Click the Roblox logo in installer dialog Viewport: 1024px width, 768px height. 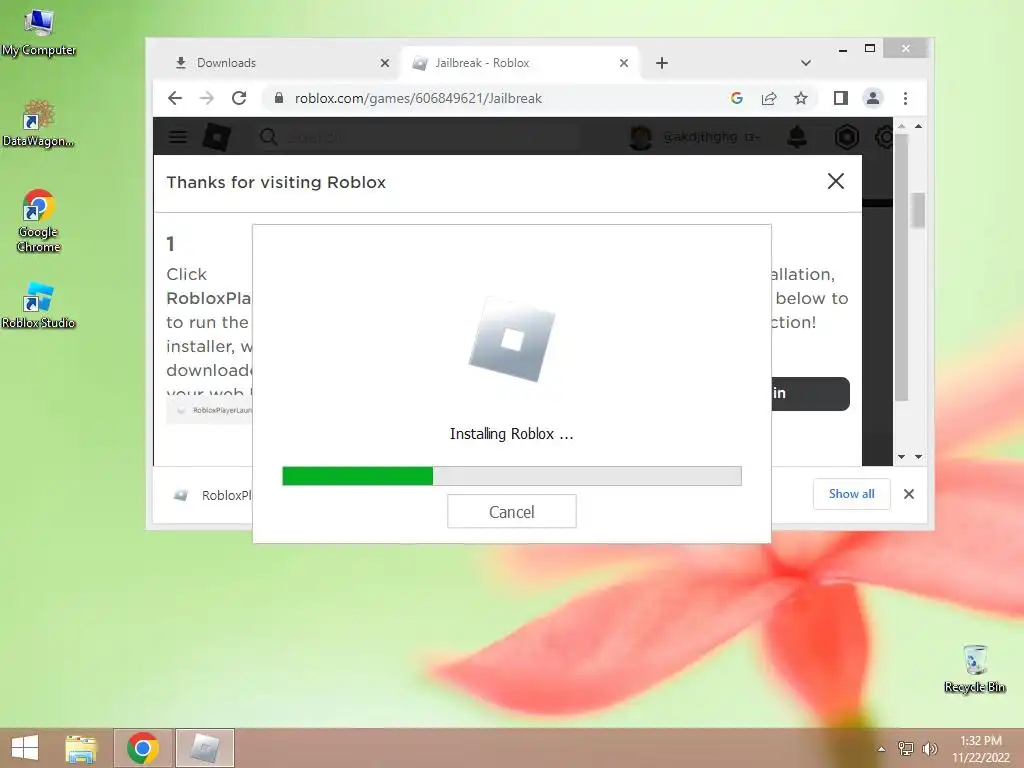coord(512,340)
